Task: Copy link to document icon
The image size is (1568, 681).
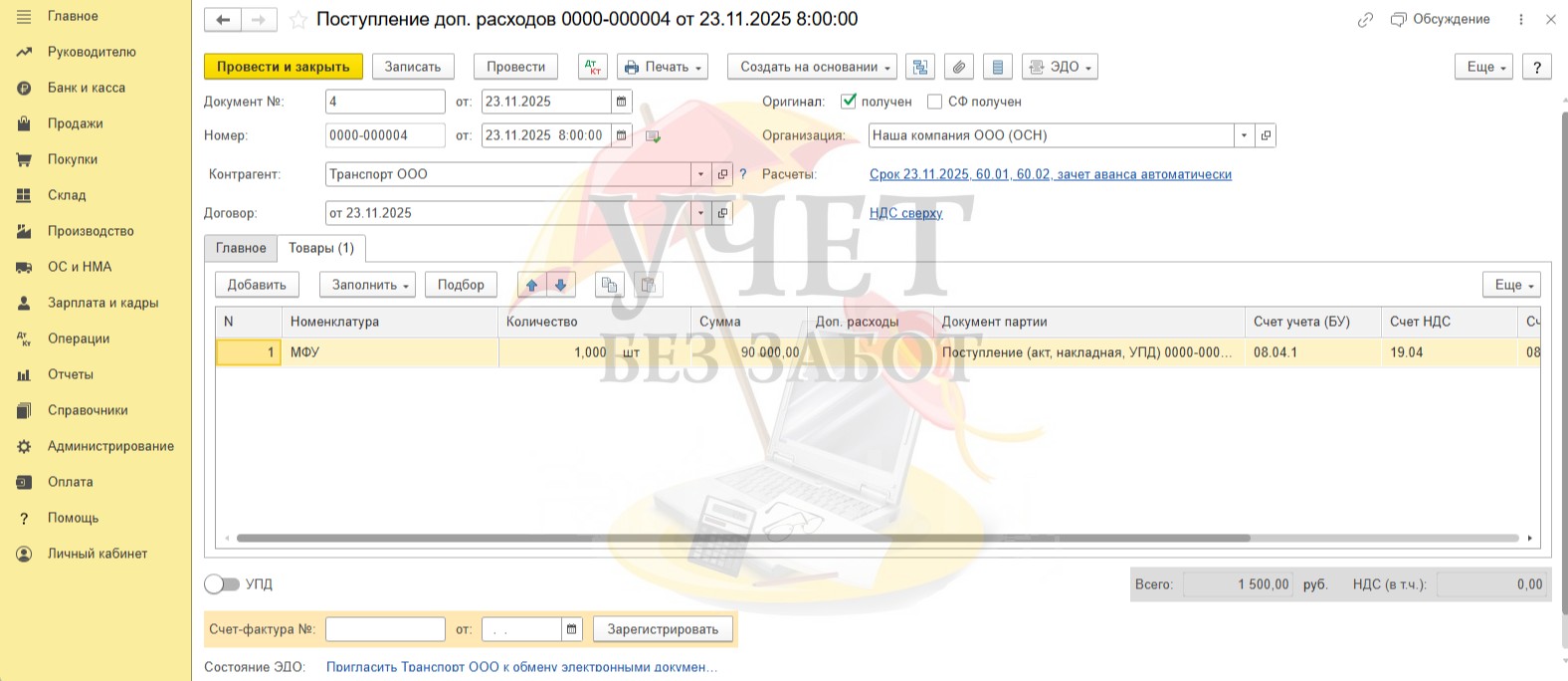Action: coord(1365,20)
